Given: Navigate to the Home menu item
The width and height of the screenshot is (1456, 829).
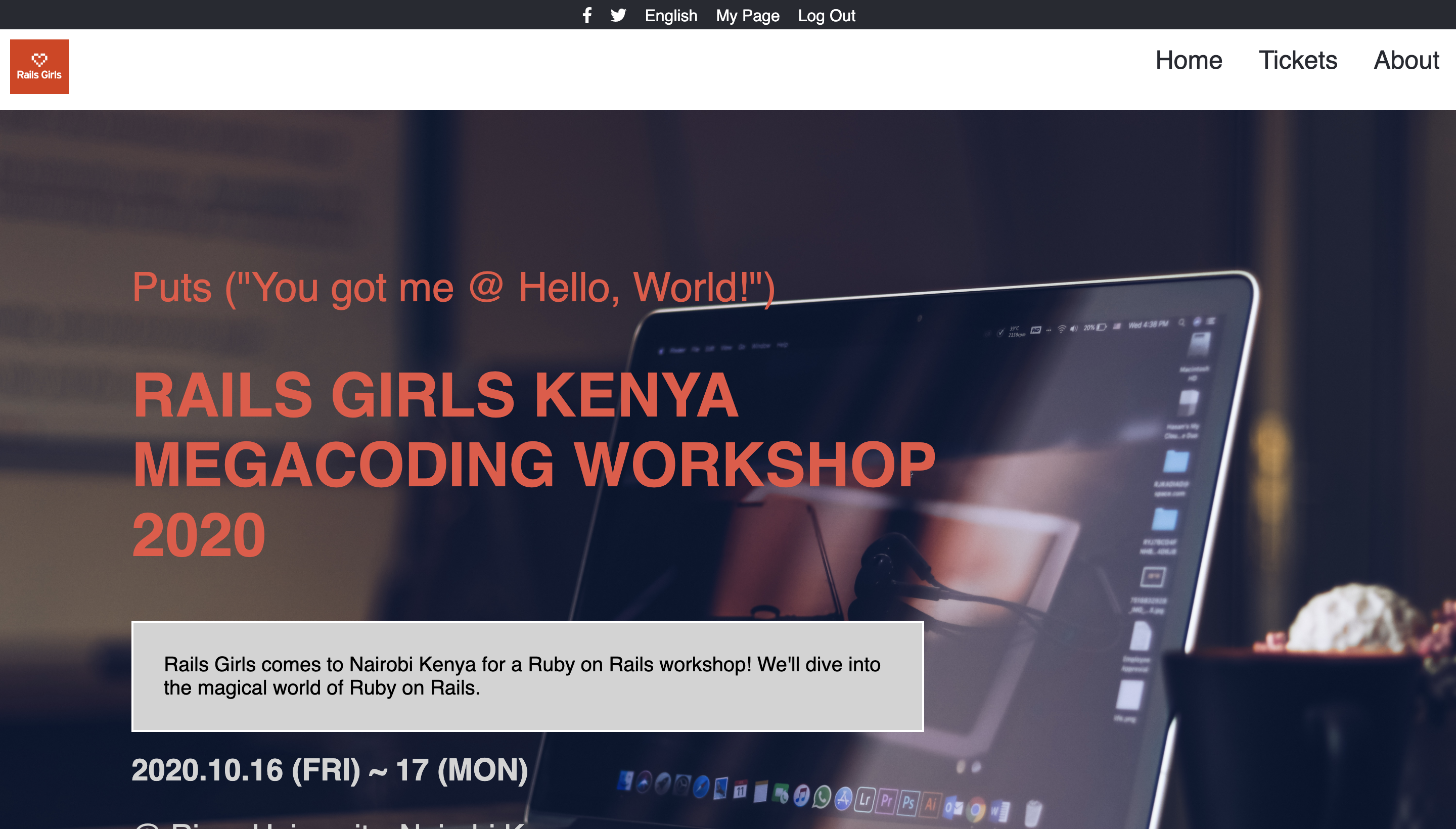Looking at the screenshot, I should (x=1189, y=60).
